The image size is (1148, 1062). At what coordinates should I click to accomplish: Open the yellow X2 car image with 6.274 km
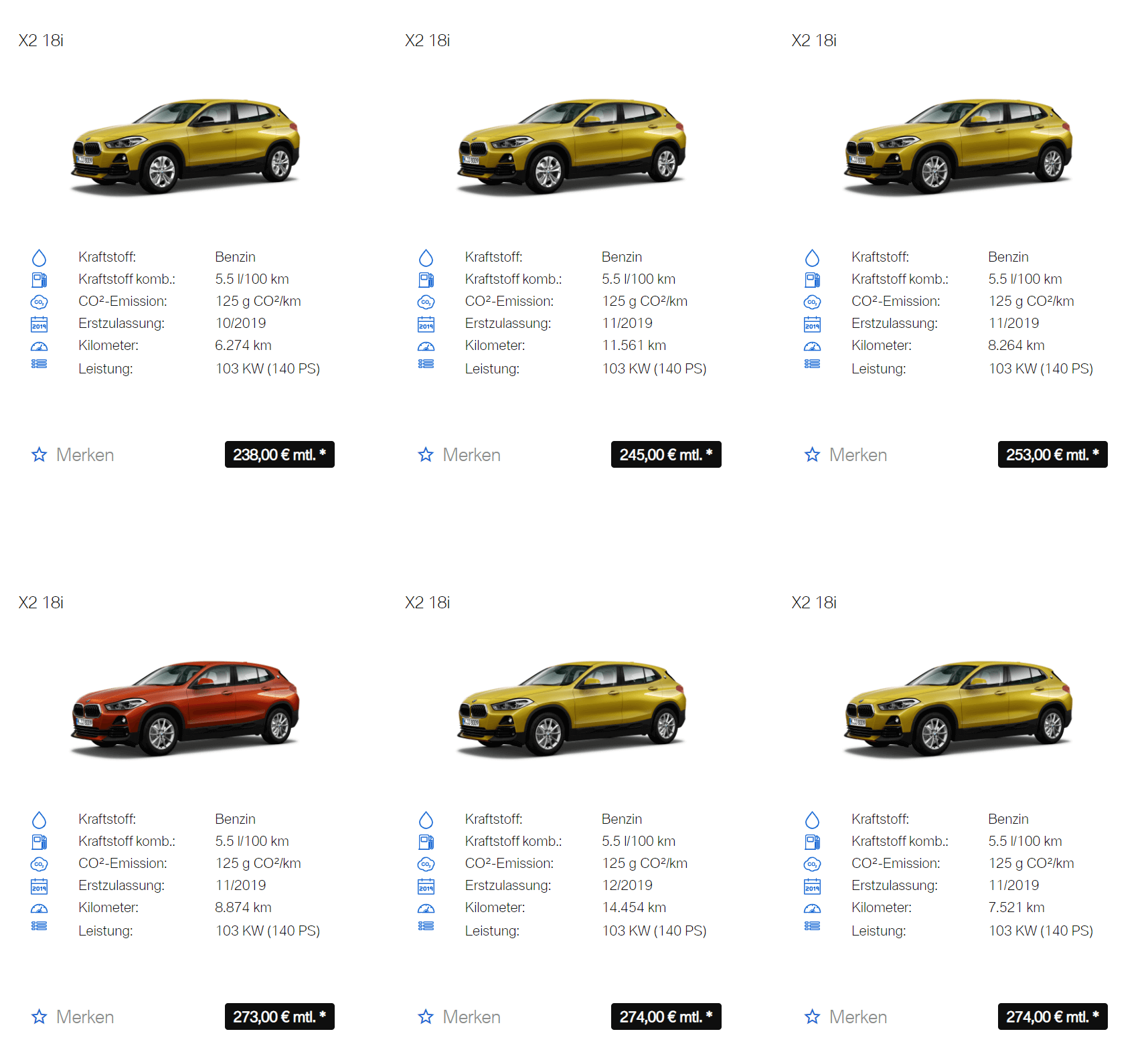(x=185, y=147)
